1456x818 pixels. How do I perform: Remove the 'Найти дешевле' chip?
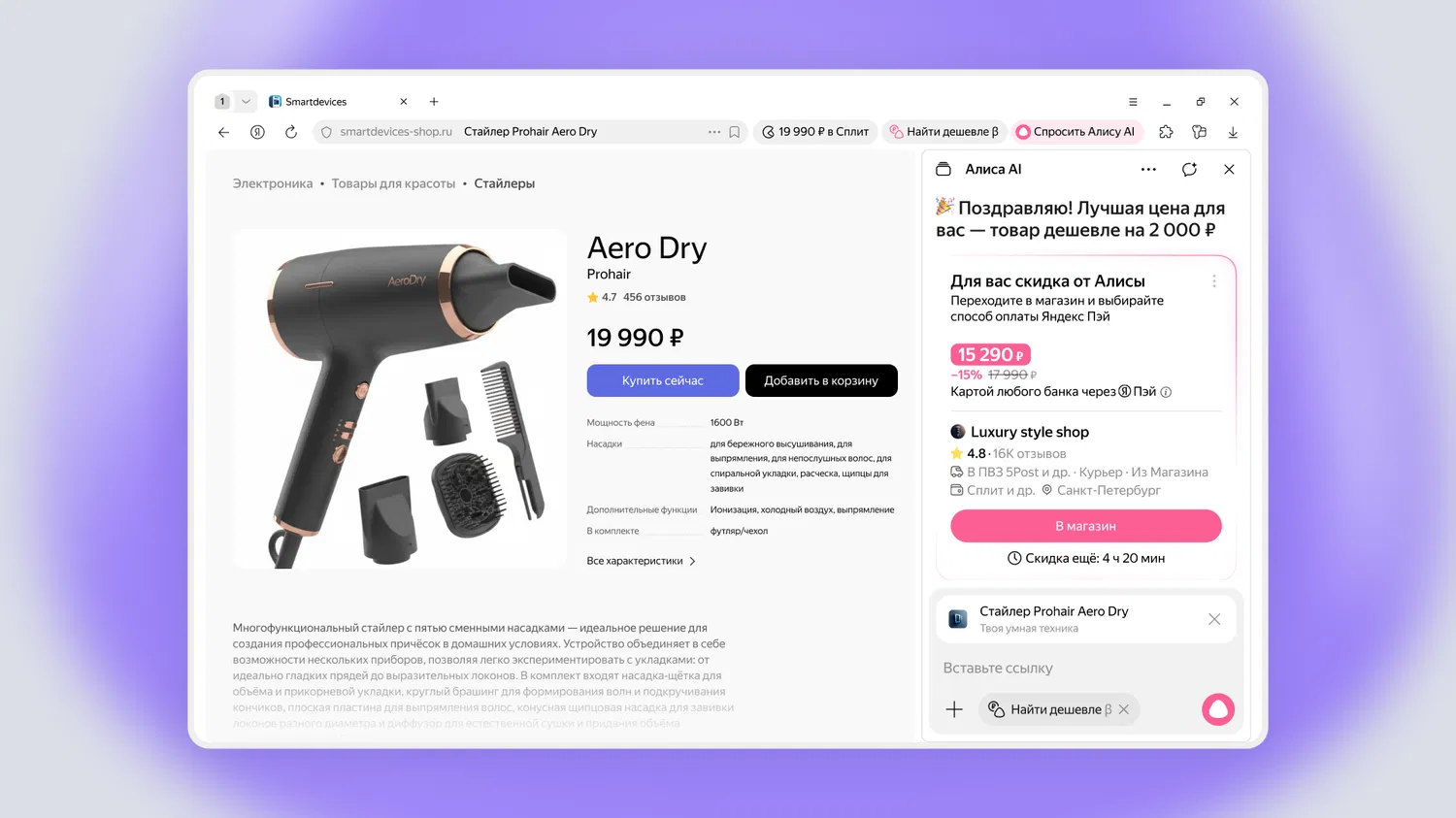pyautogui.click(x=1124, y=709)
